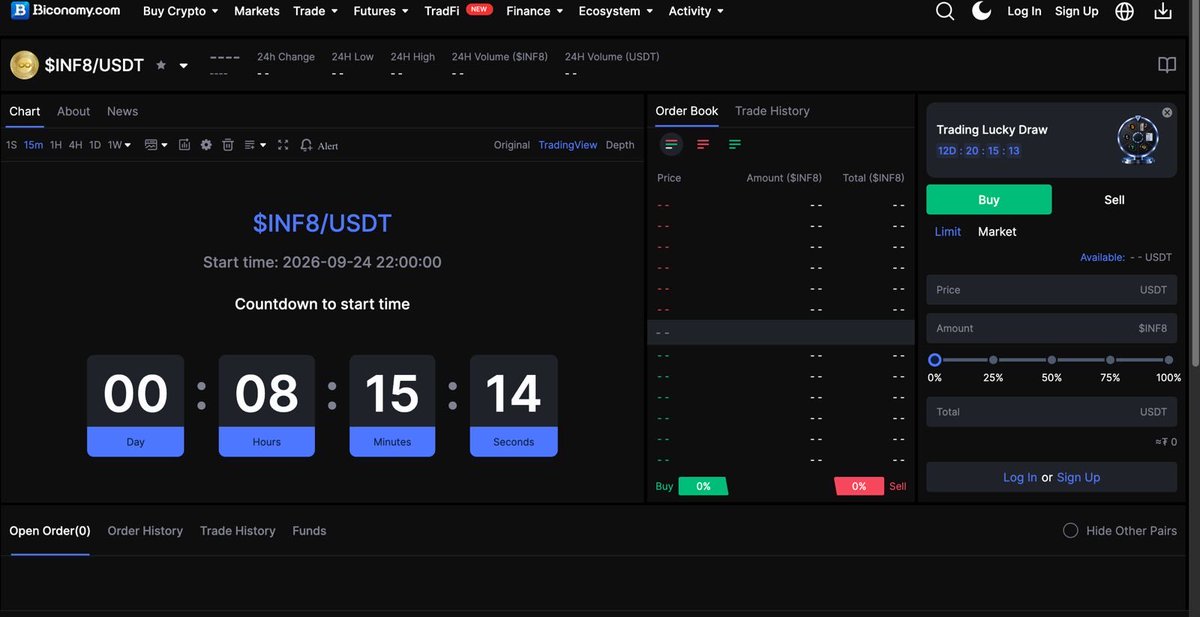The height and width of the screenshot is (617, 1200).
Task: Expand the Finance menu
Action: click(x=535, y=11)
